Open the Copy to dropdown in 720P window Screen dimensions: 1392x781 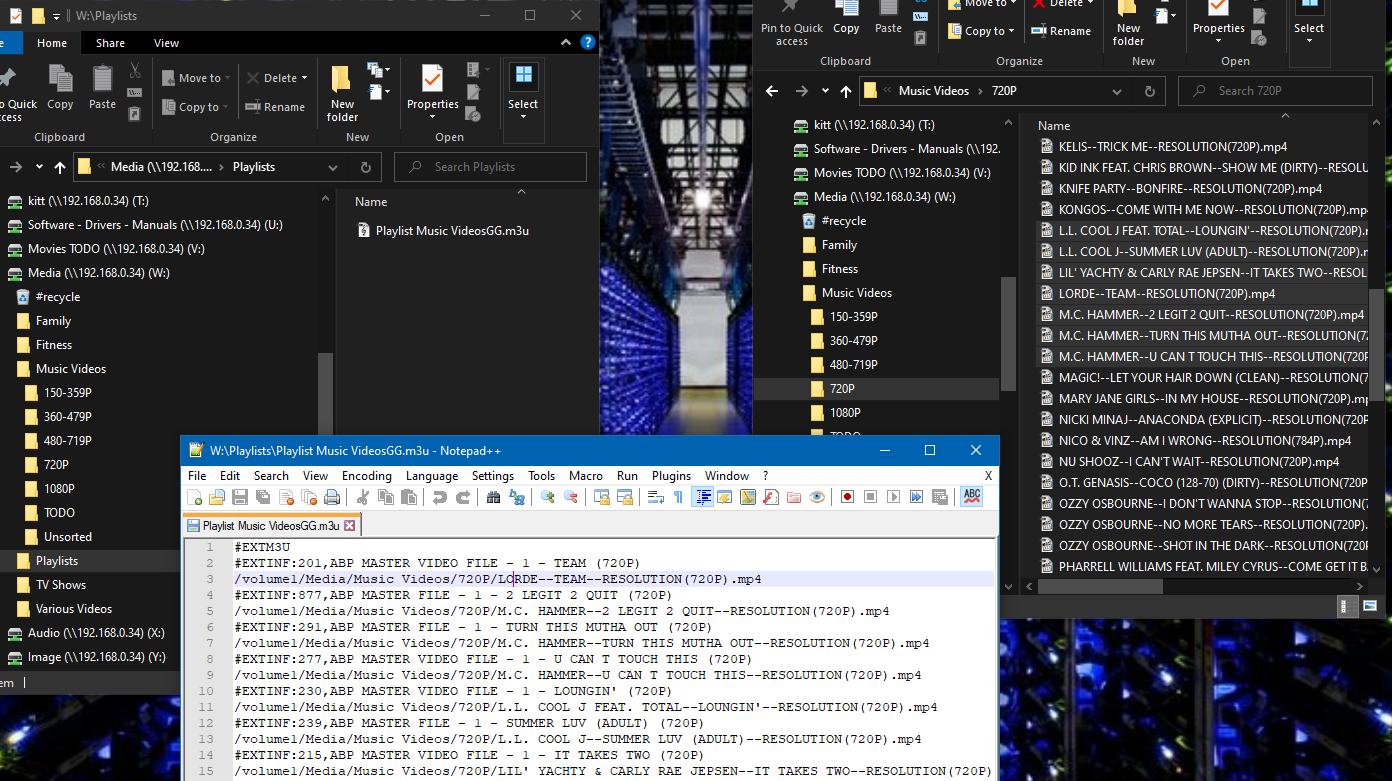pos(1011,31)
